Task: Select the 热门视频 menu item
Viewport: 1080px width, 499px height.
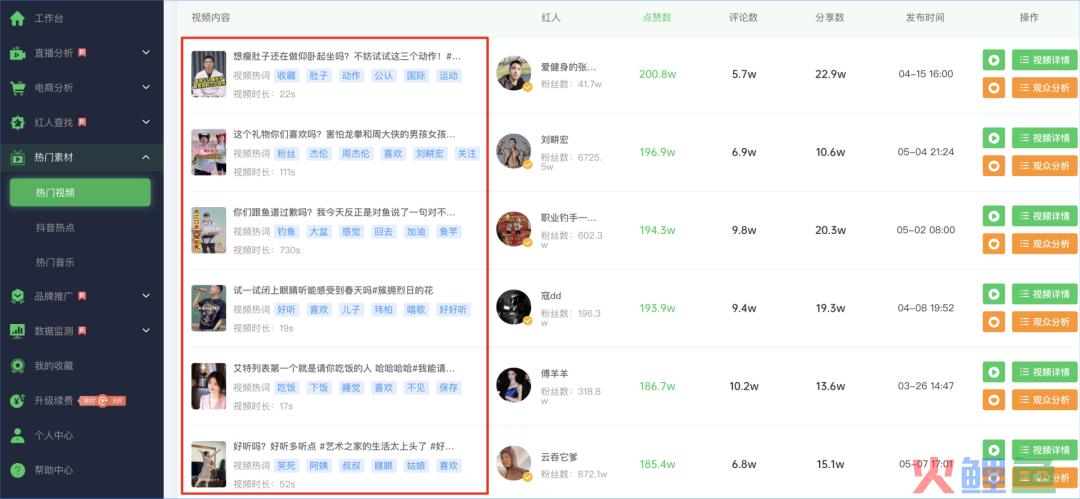Action: point(80,192)
